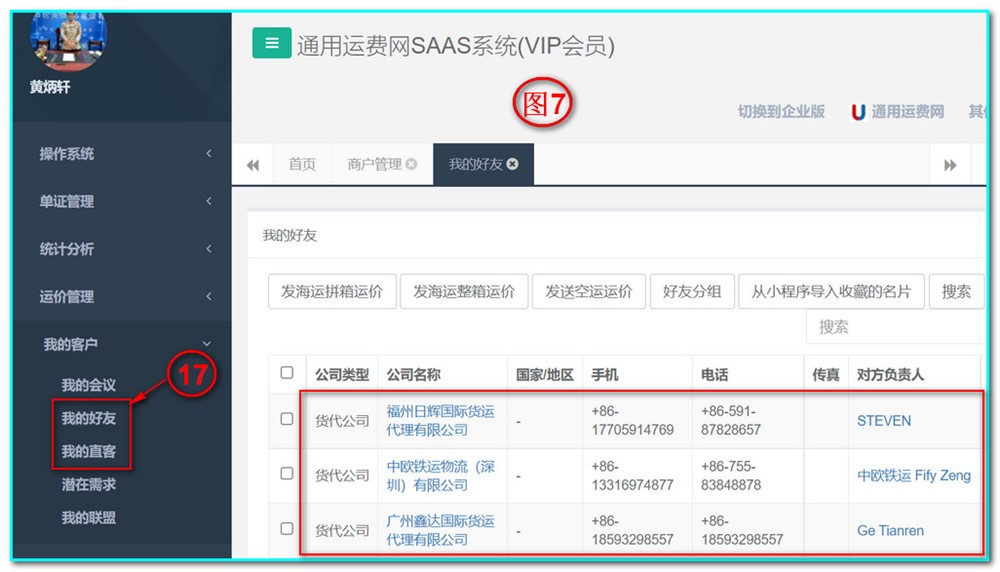Toggle the select-all checkbox in table header

[x=287, y=373]
